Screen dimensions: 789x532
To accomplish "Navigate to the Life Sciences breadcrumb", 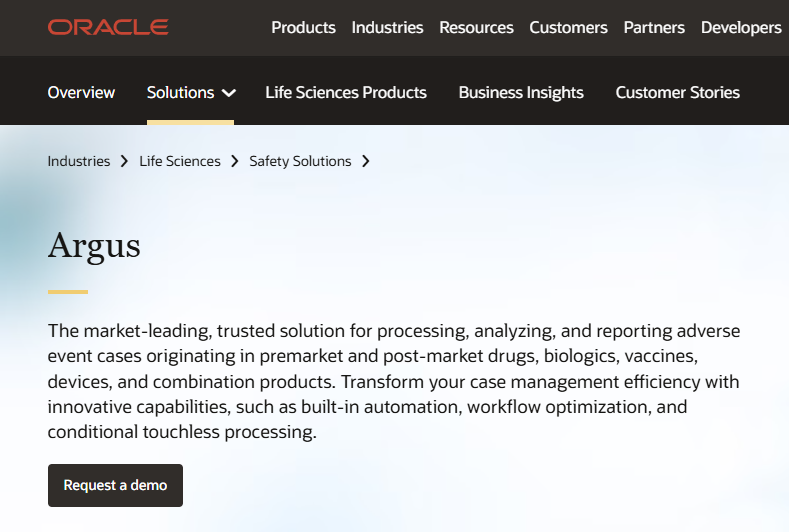I will point(180,160).
